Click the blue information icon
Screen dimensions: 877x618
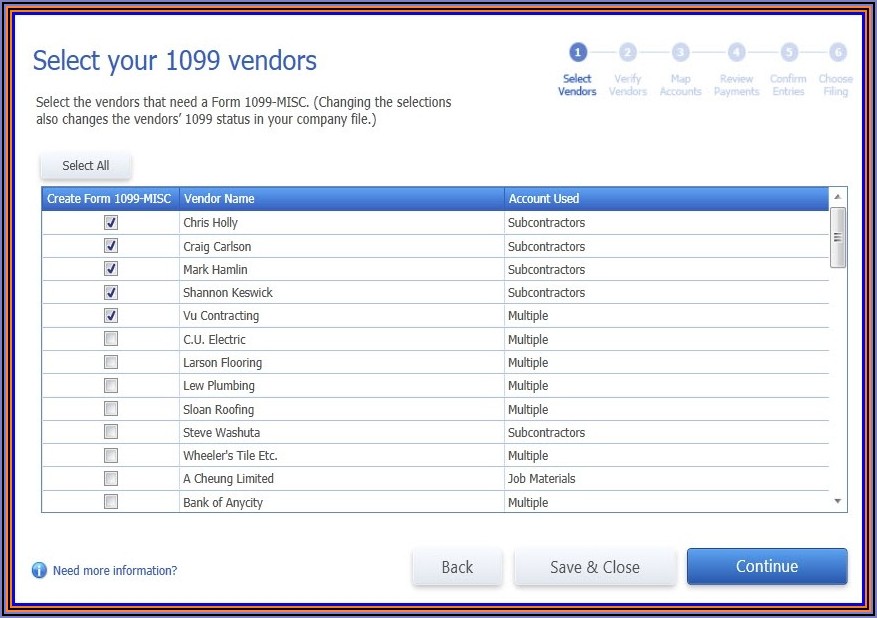(39, 570)
